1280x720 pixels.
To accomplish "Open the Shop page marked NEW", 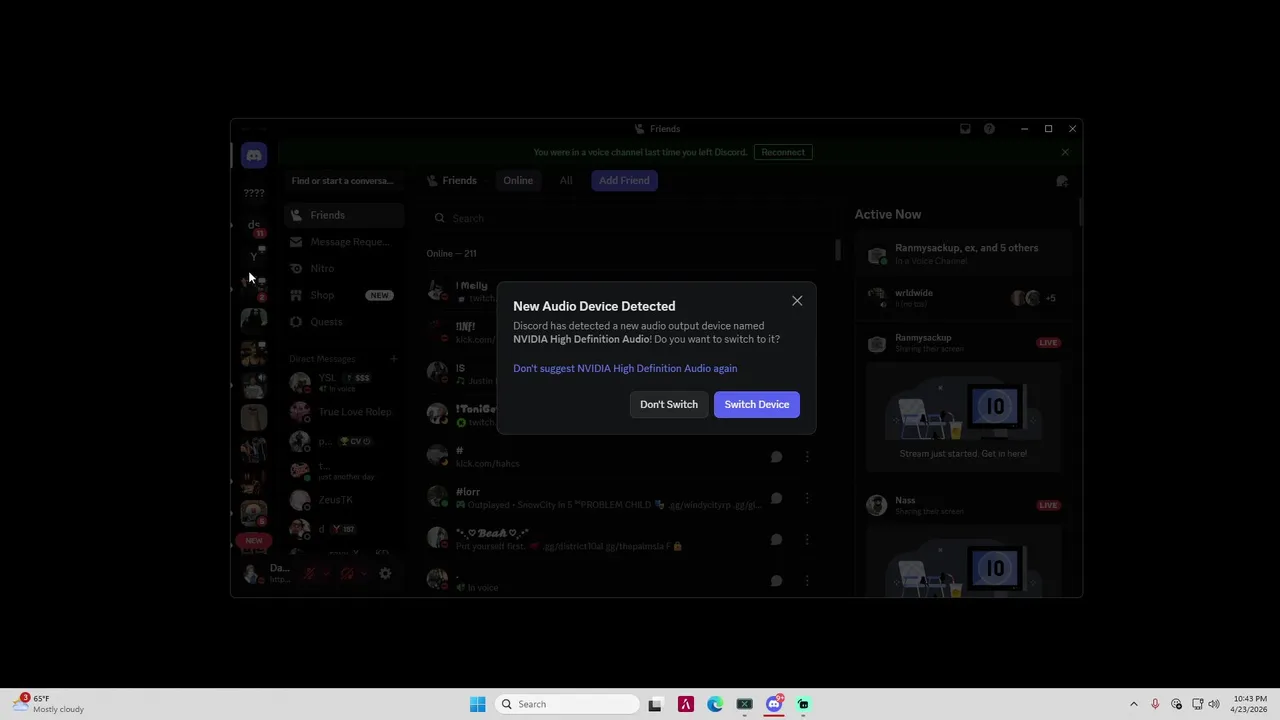I will [x=344, y=295].
